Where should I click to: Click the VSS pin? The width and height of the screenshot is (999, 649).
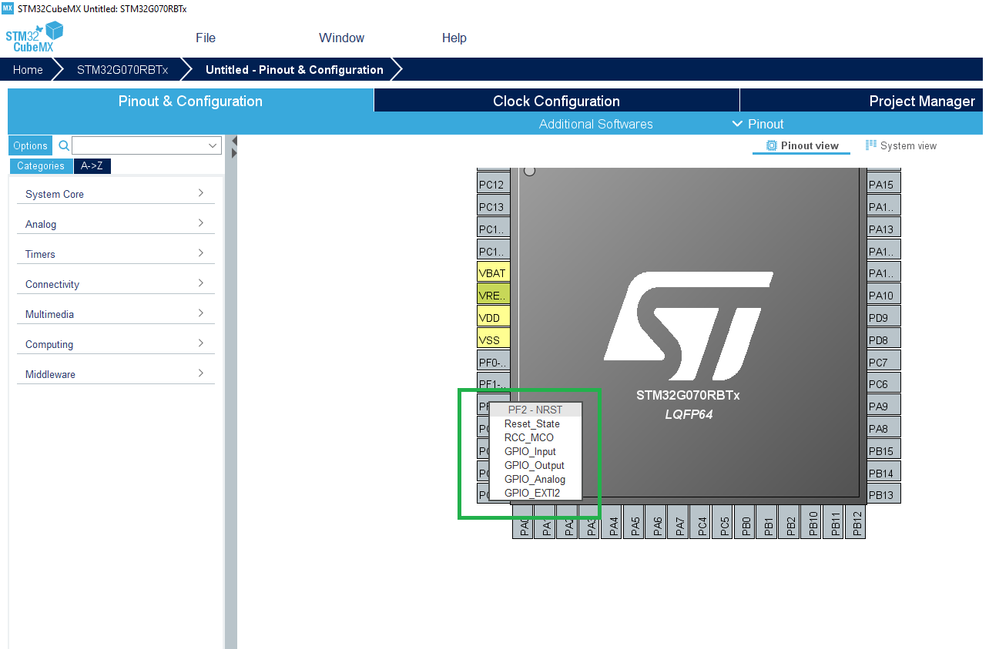[x=494, y=339]
